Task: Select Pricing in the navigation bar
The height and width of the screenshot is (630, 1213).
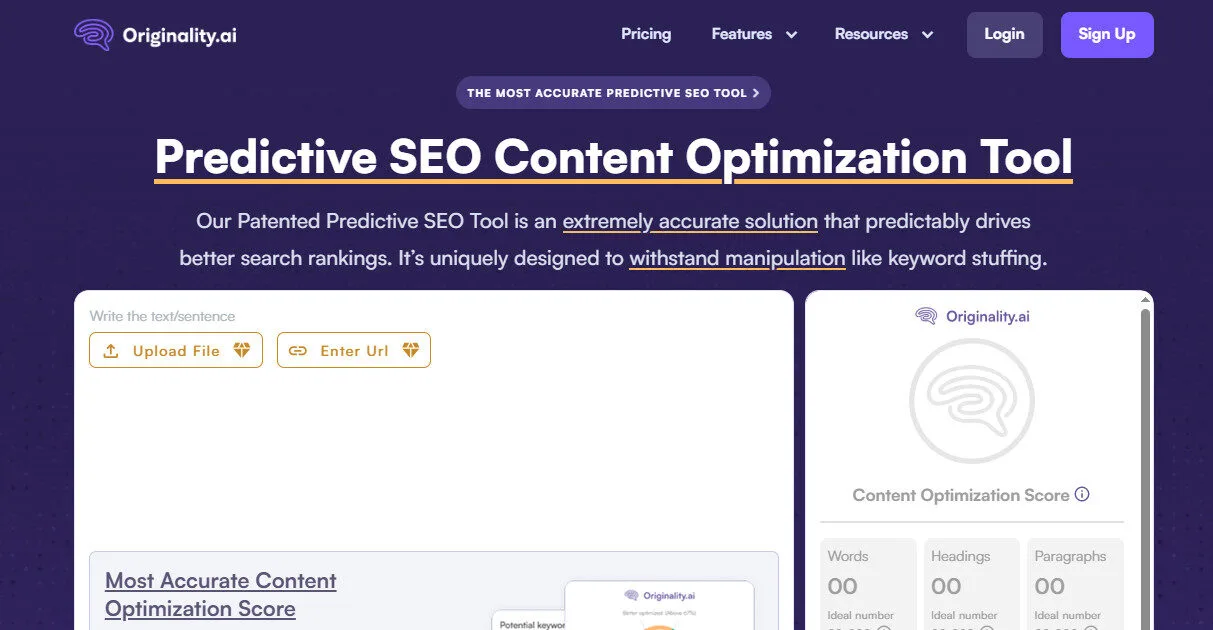Action: pos(646,33)
